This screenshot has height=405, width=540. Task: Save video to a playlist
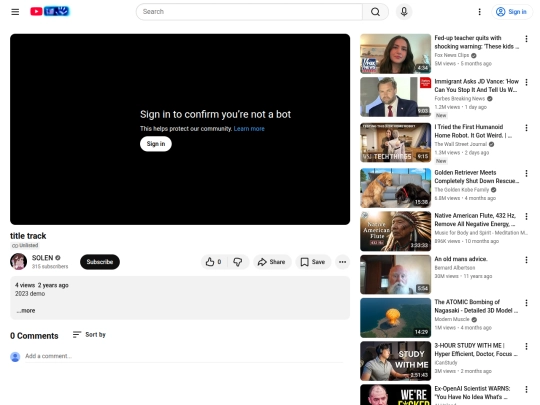tap(313, 262)
